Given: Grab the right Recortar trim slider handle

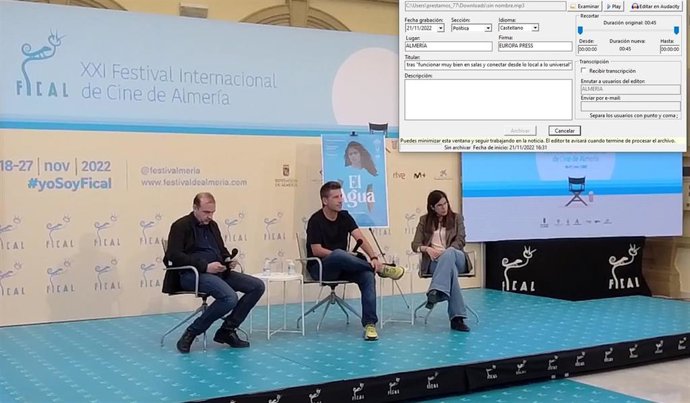Looking at the screenshot, I should (676, 30).
